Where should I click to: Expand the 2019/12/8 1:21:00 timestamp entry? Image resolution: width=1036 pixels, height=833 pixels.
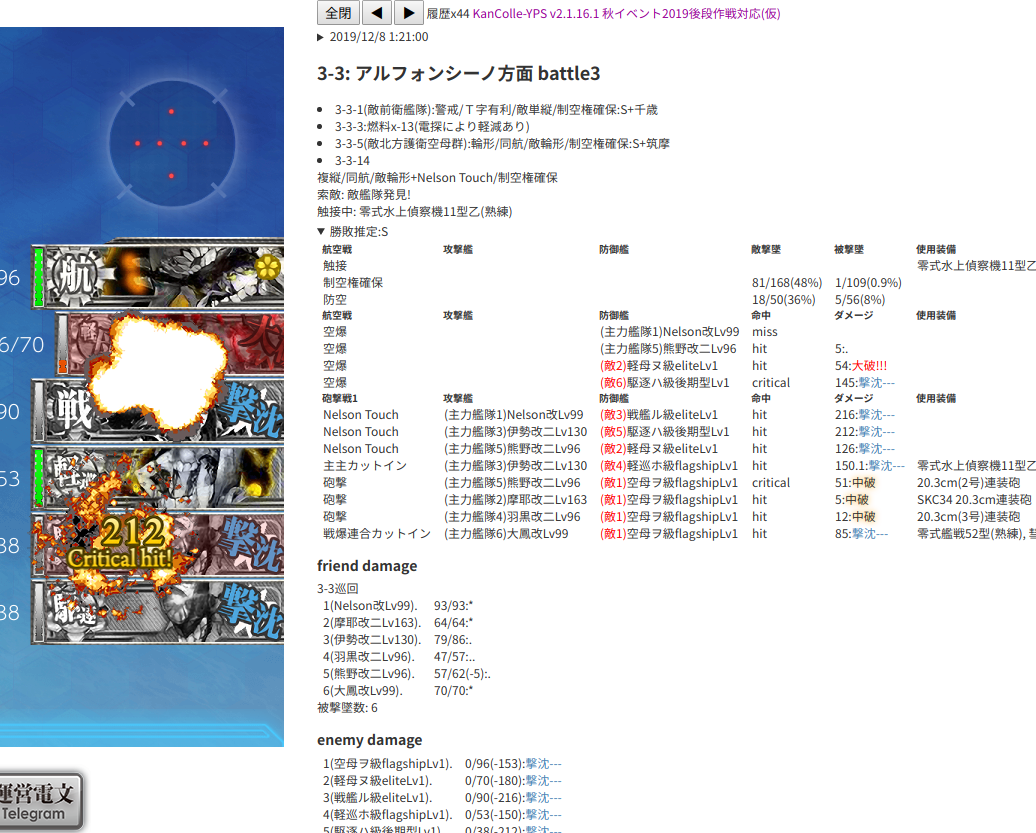click(x=373, y=37)
